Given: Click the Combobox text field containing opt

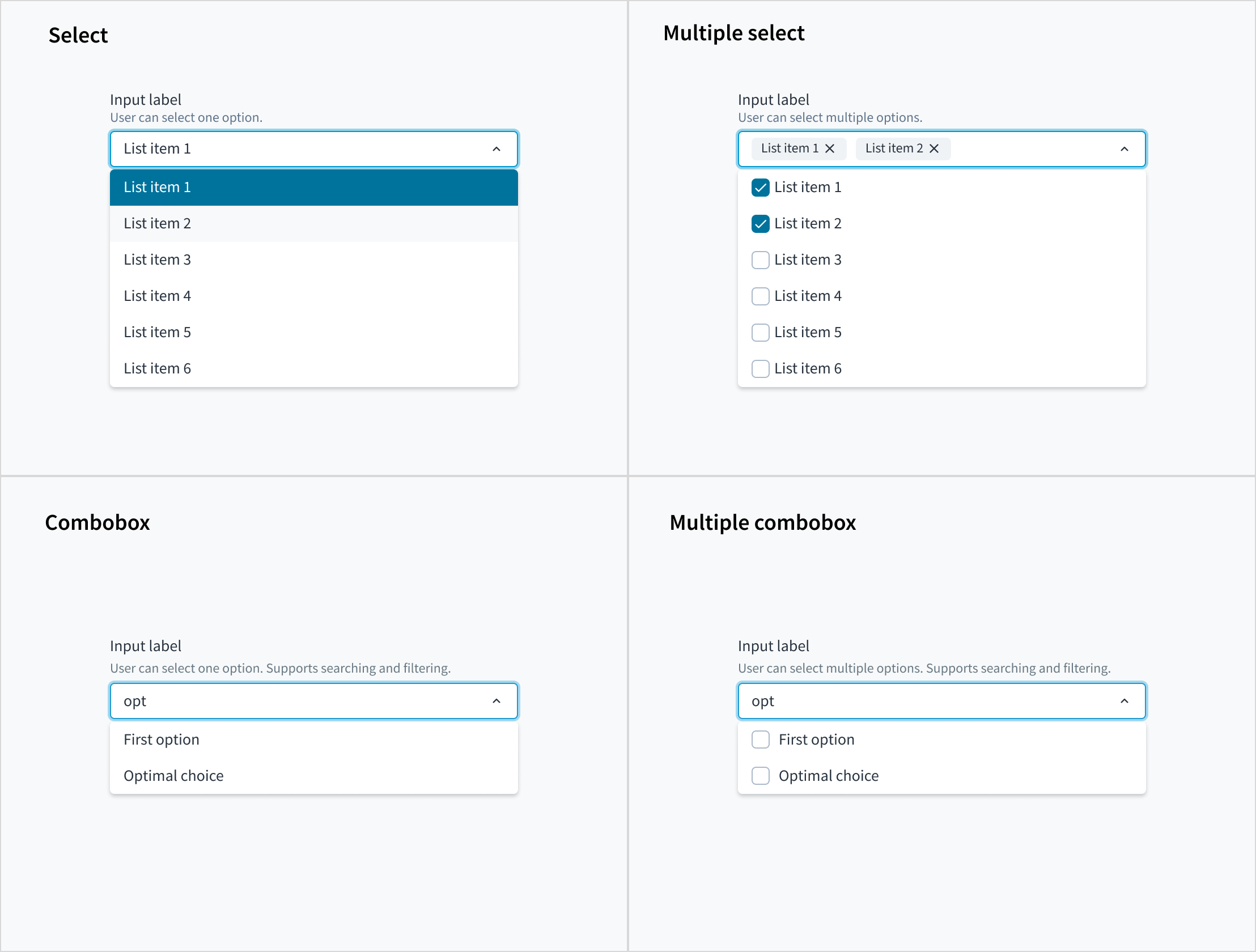Looking at the screenshot, I should click(295, 701).
